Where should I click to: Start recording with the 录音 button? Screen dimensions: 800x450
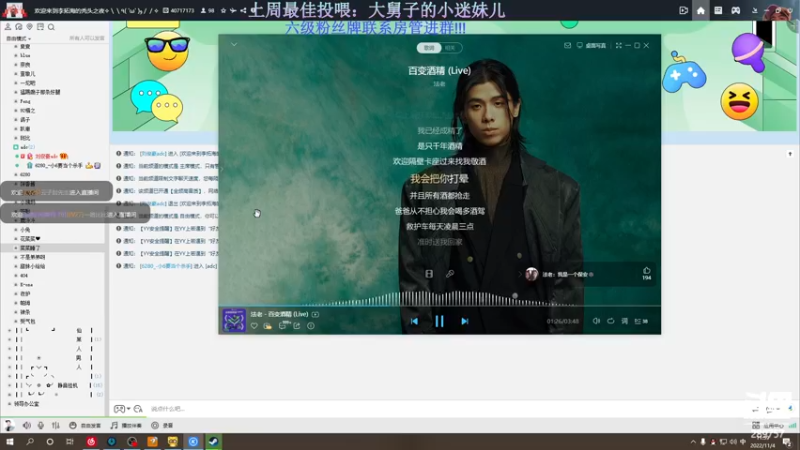163,425
